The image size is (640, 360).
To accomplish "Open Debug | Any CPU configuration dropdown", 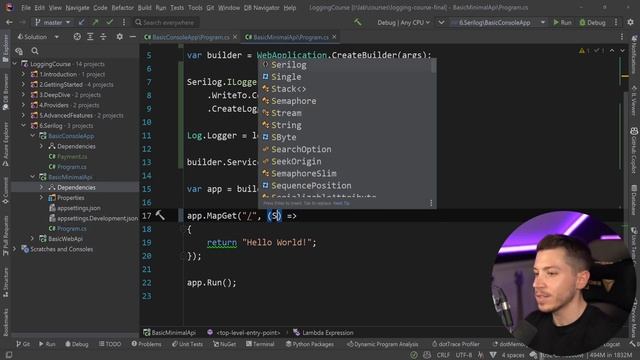I will coord(403,22).
